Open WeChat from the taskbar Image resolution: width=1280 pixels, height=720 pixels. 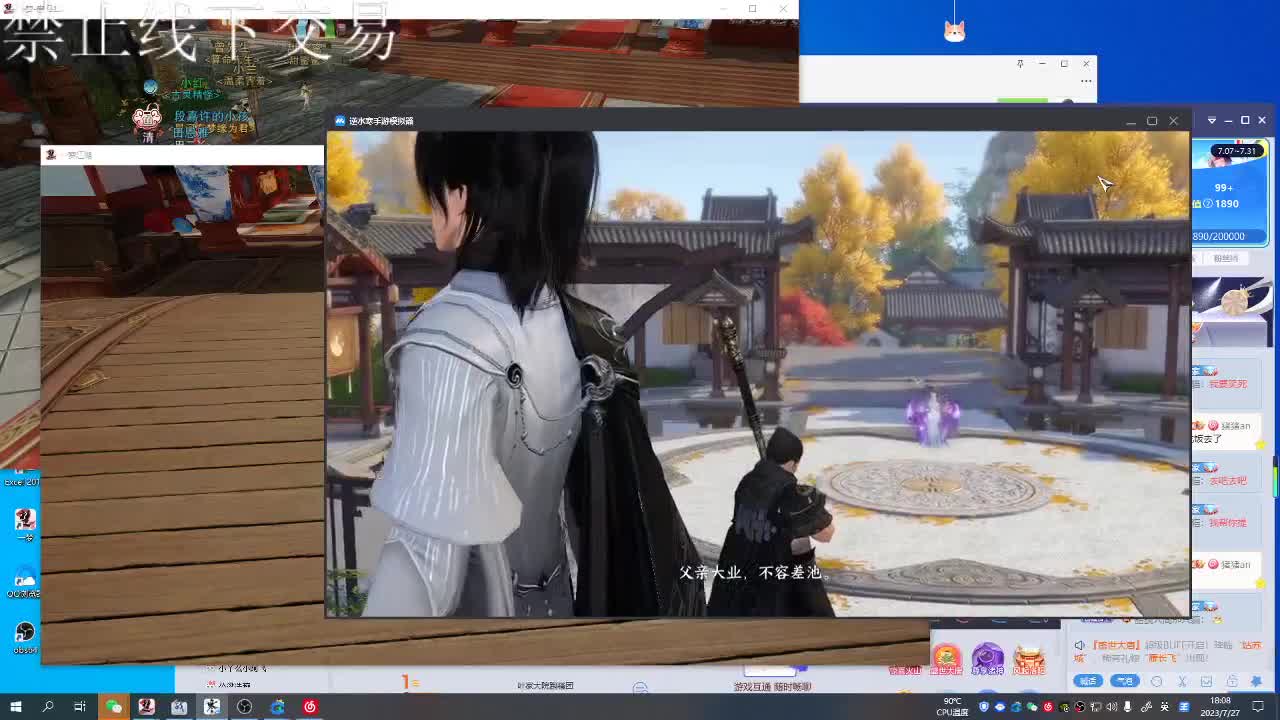click(x=114, y=707)
